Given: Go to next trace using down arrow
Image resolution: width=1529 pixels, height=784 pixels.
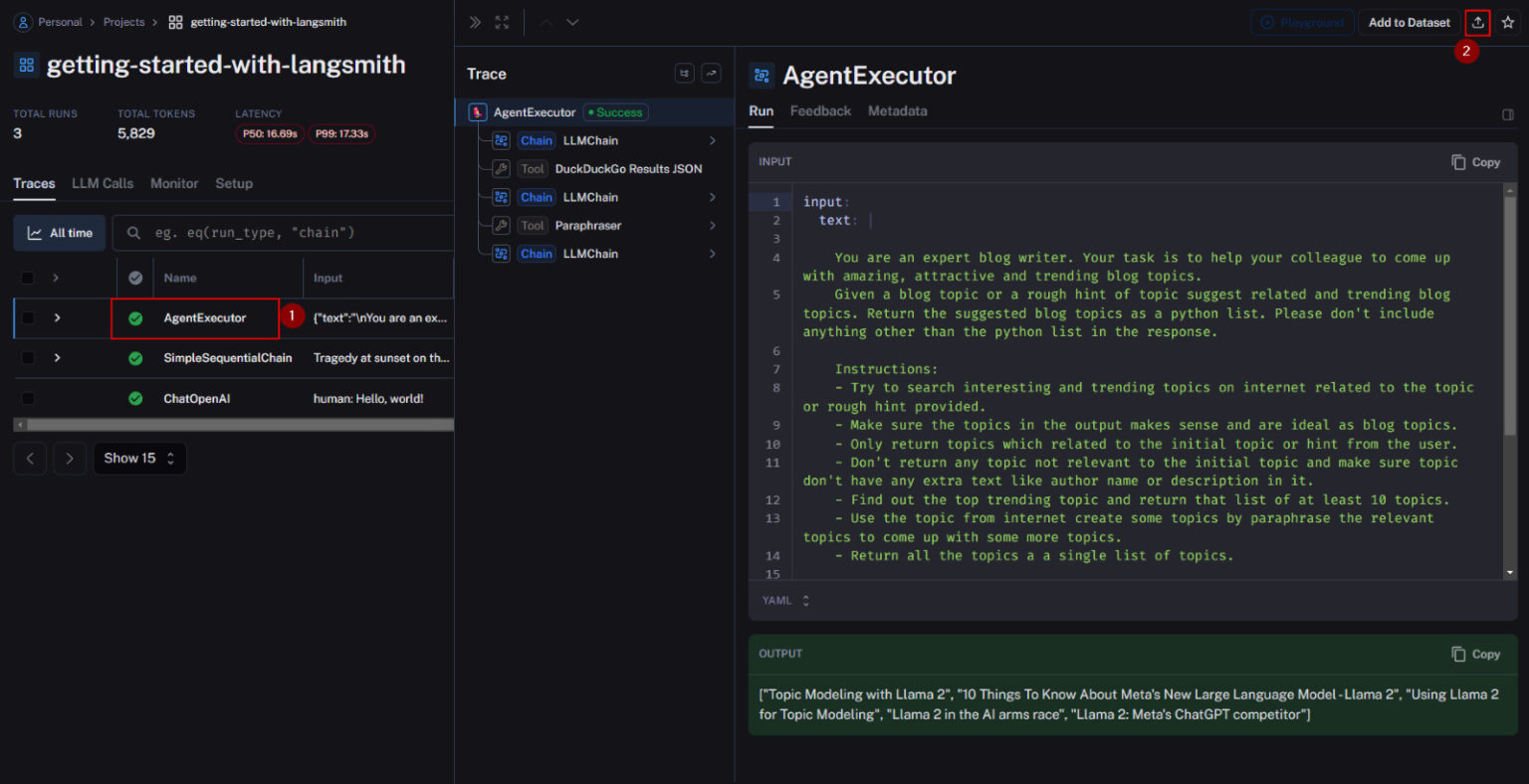Looking at the screenshot, I should click(572, 22).
